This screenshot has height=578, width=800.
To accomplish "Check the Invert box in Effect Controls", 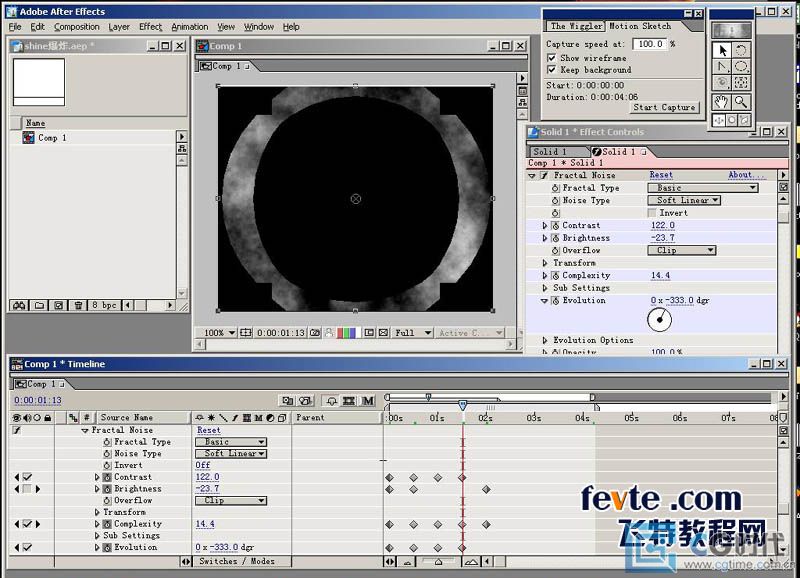I will pyautogui.click(x=652, y=213).
